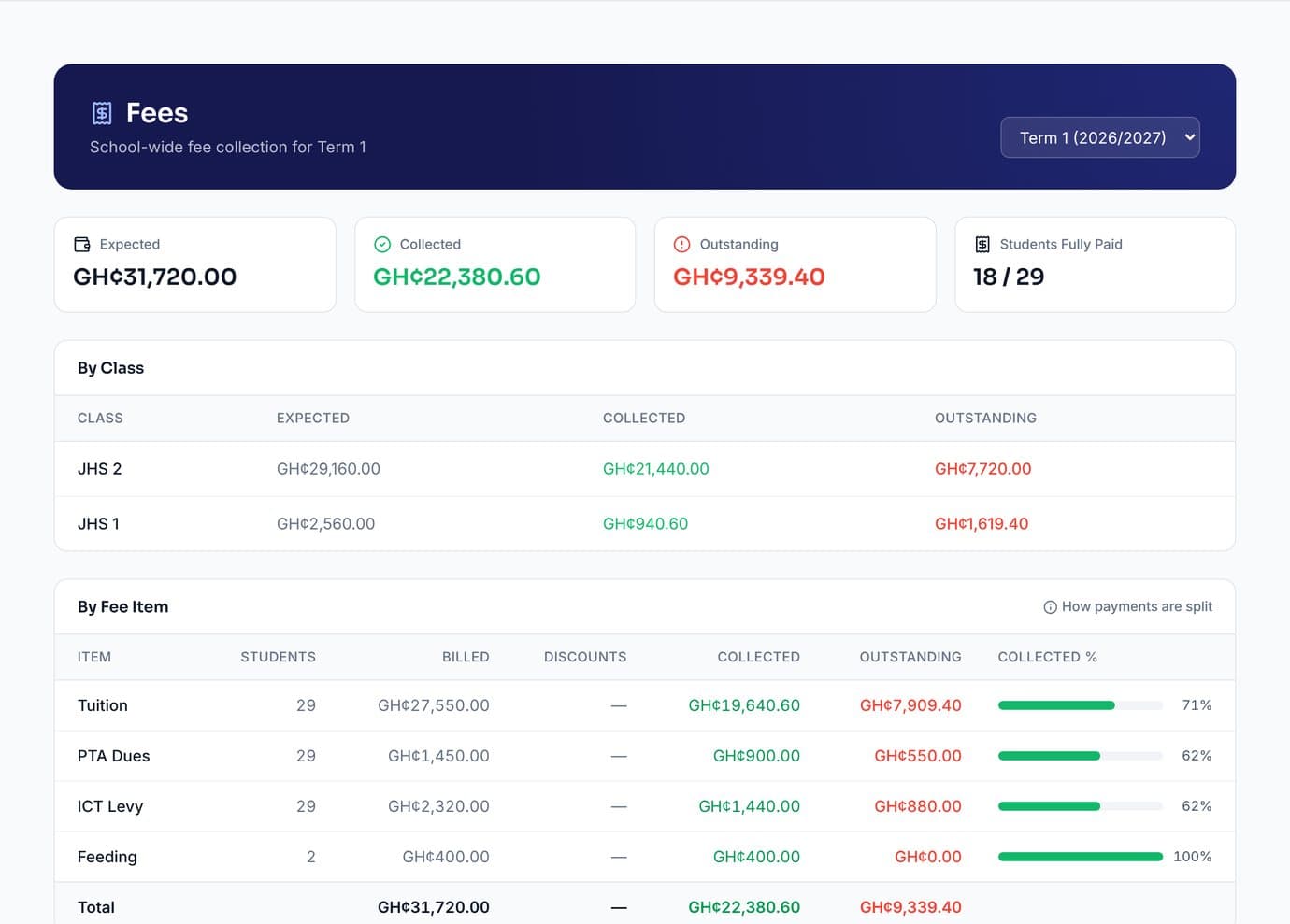Click PTA Dues collected amount GH¢900.00
Screen dimensions: 1290x924
pos(756,756)
